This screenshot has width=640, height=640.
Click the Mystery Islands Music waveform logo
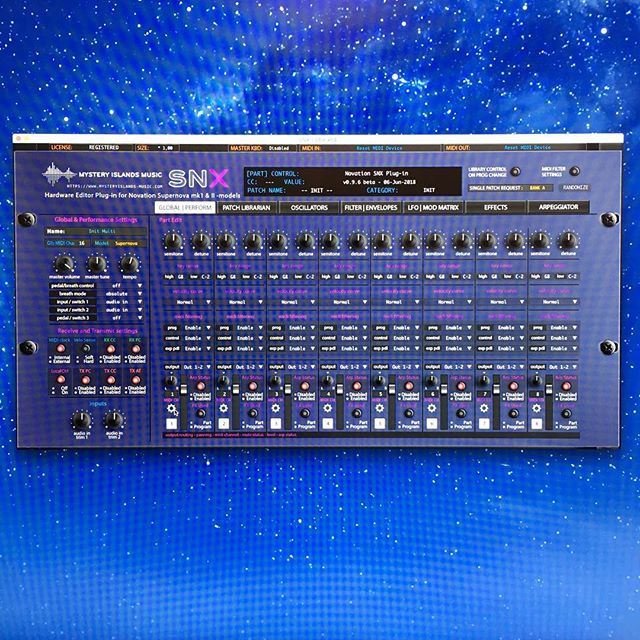tap(59, 174)
